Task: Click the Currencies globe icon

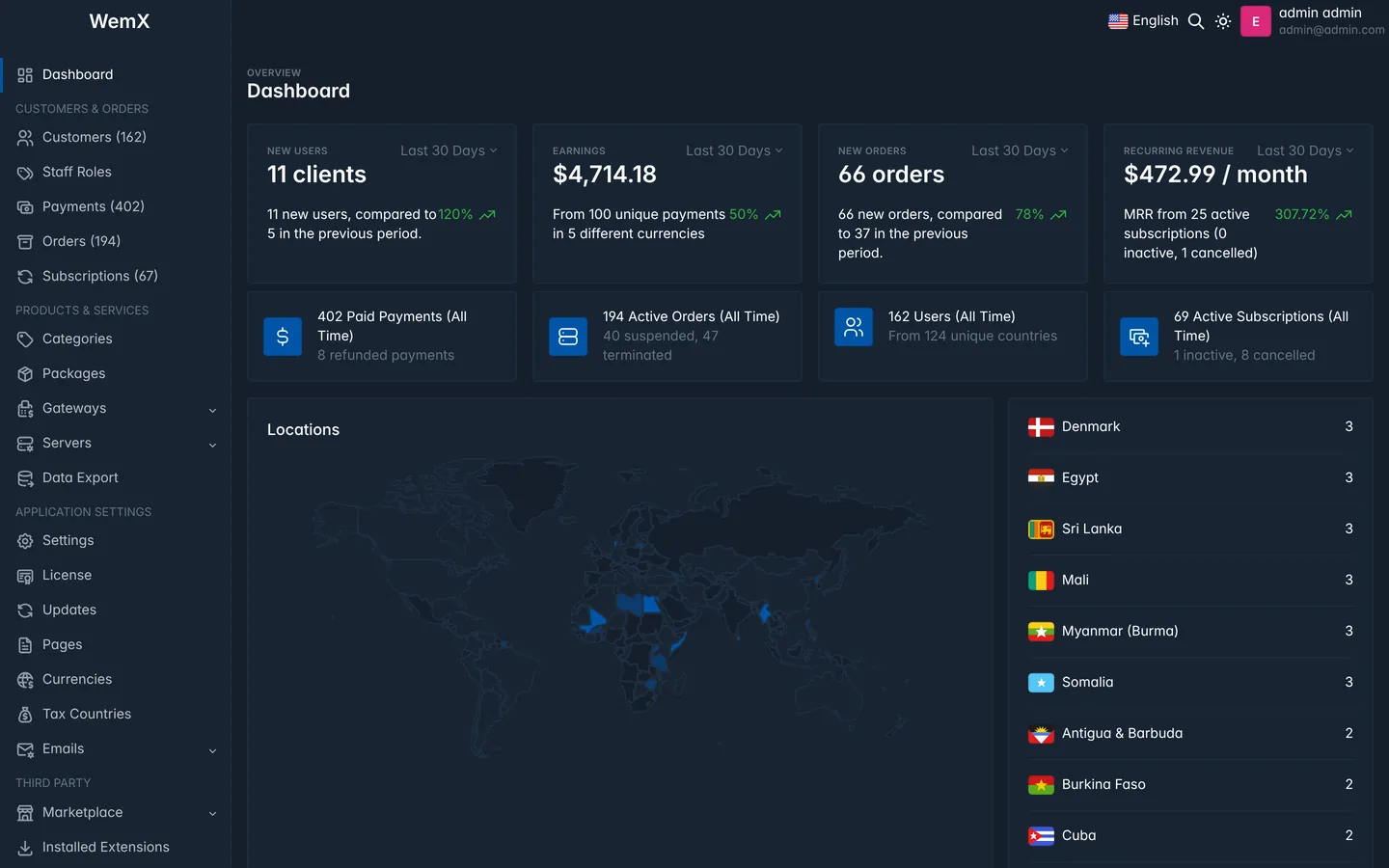Action: click(25, 680)
